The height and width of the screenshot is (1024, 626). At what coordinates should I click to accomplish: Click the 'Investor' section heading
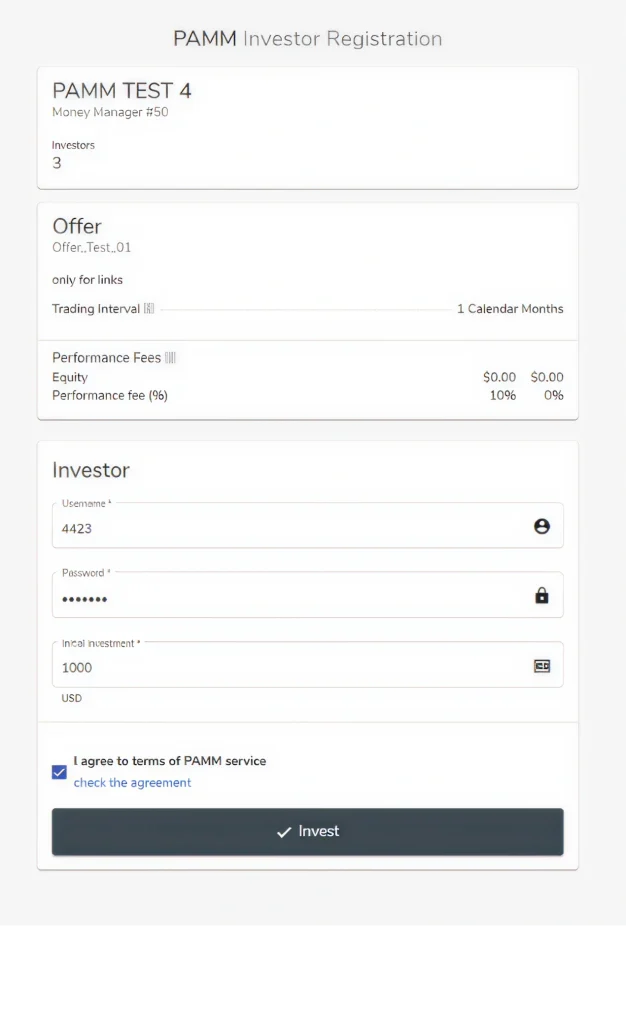(91, 470)
